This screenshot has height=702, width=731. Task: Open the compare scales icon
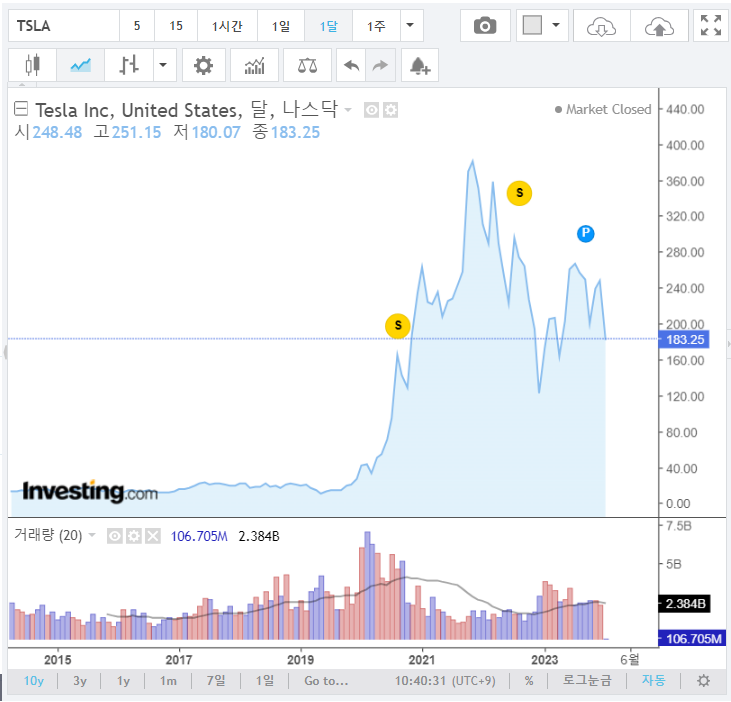(307, 65)
